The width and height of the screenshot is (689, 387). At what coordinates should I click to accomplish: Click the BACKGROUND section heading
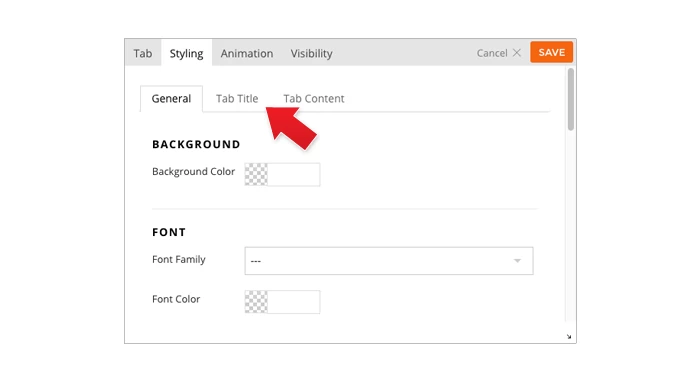pos(196,145)
